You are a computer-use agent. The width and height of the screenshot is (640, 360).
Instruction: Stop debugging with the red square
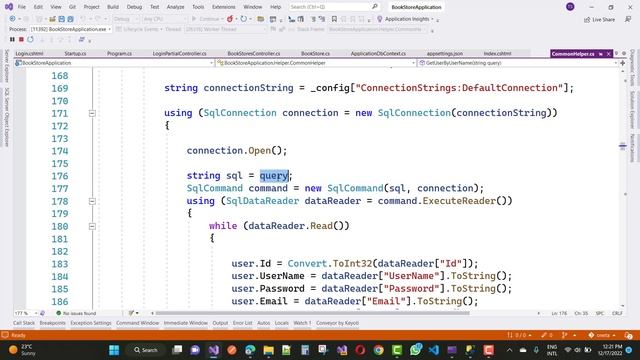point(21,39)
